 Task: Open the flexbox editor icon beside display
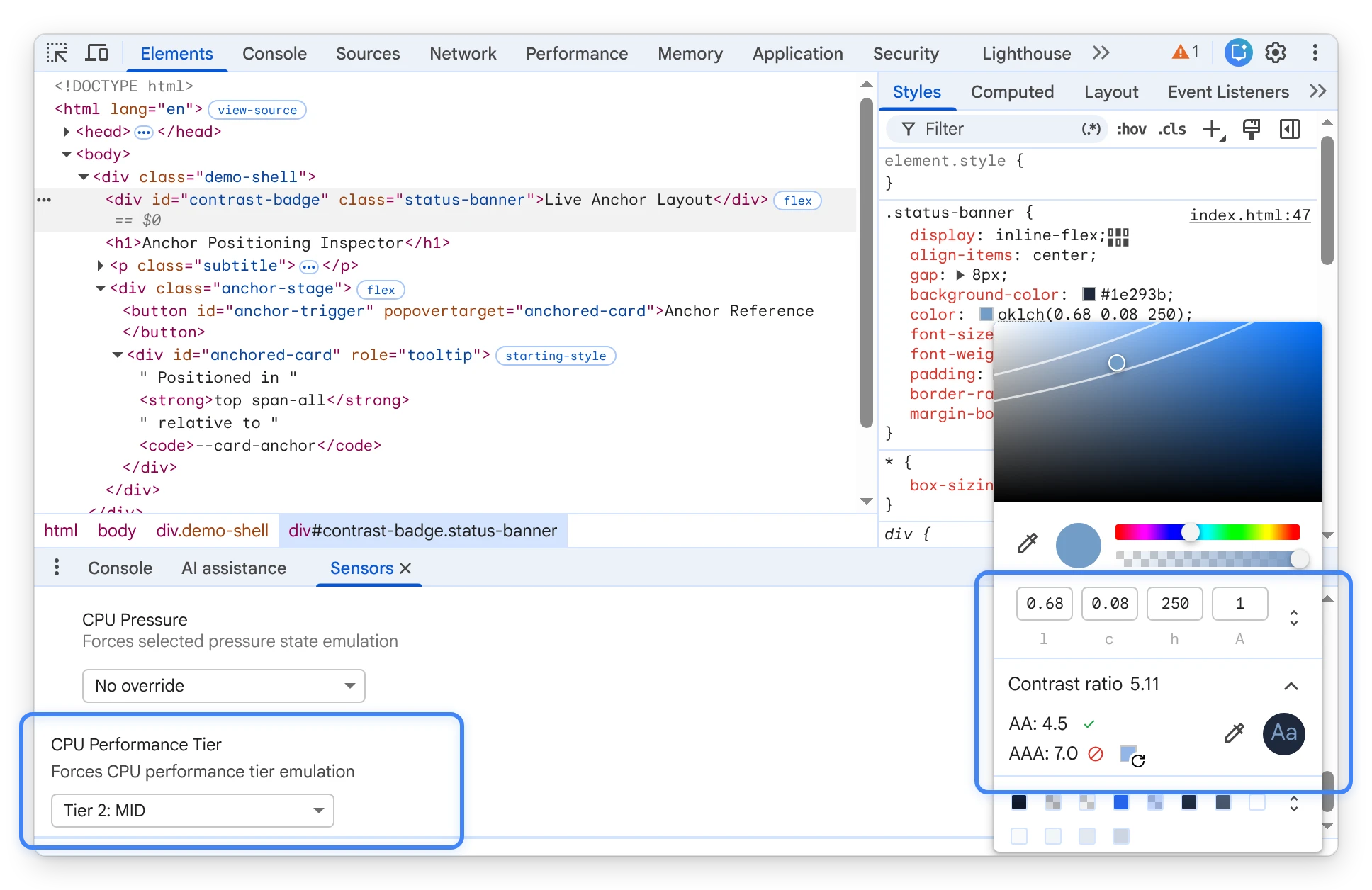click(x=1118, y=237)
